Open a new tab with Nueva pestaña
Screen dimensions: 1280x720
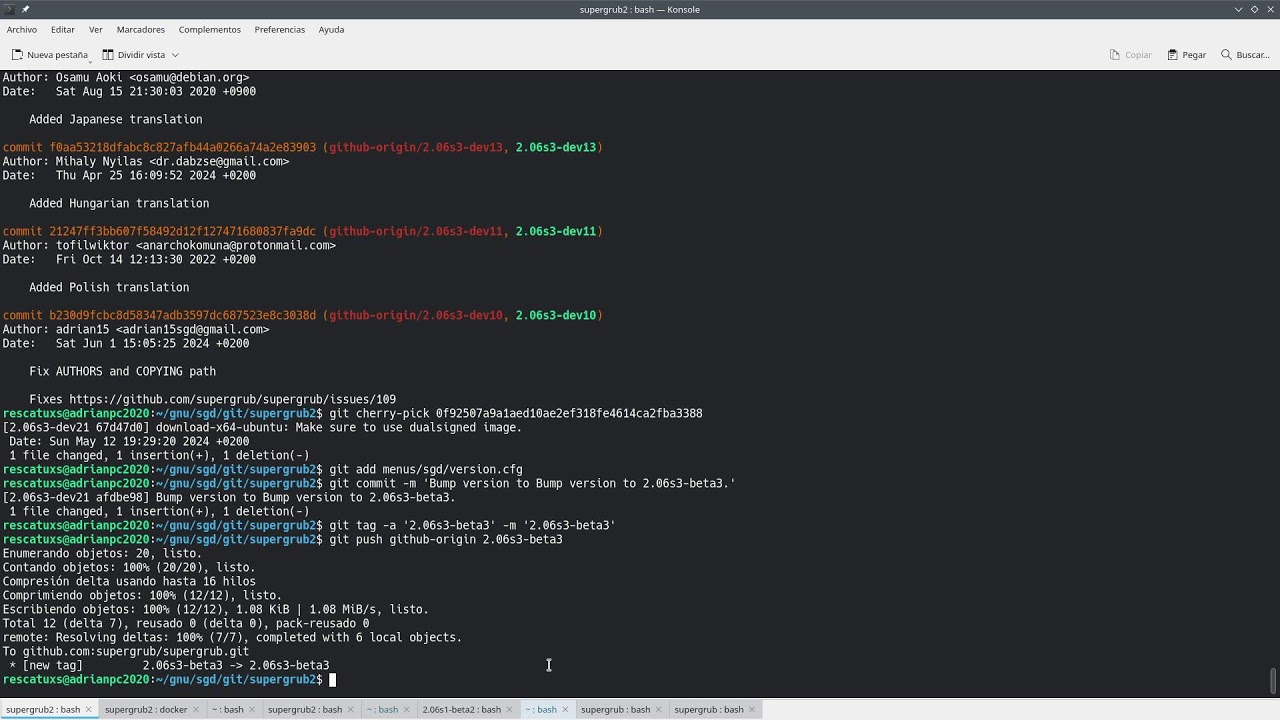point(49,55)
